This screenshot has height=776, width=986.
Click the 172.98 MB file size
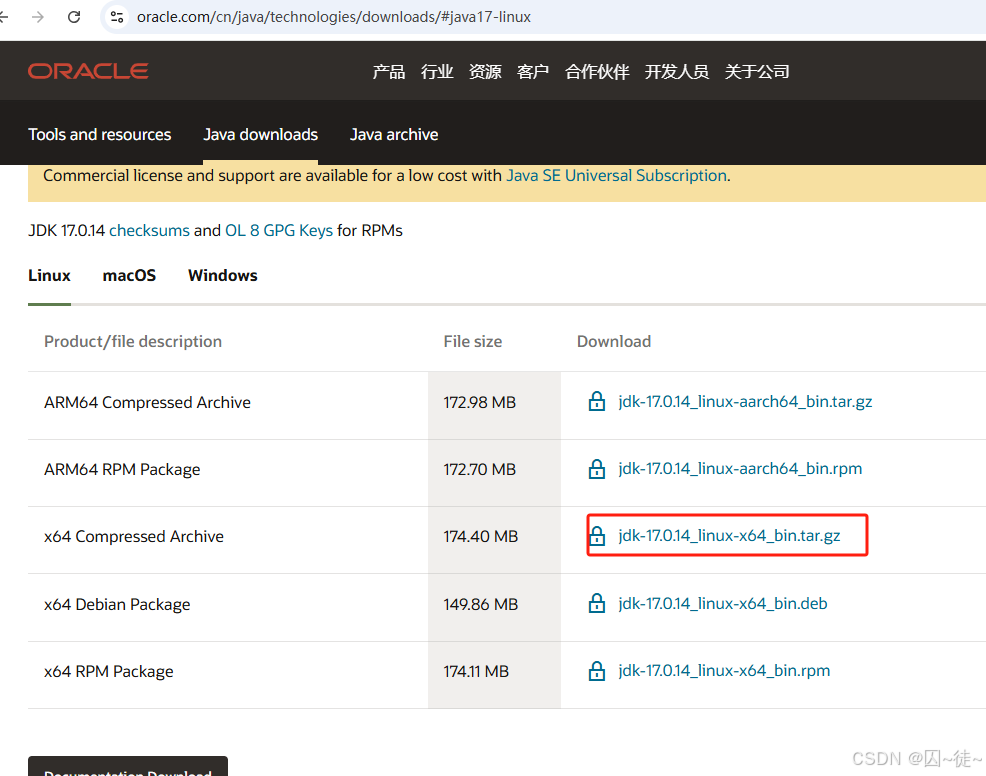(480, 402)
